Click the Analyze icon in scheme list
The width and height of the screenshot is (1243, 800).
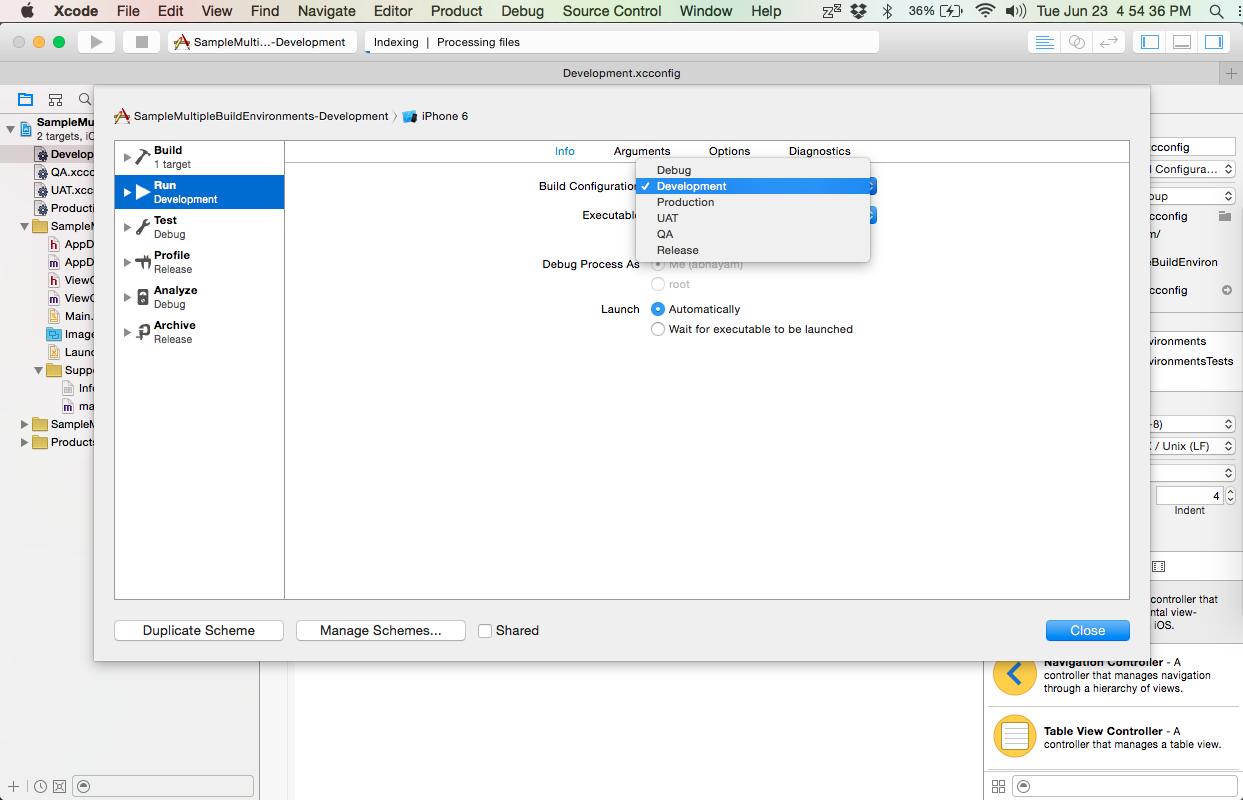click(143, 297)
